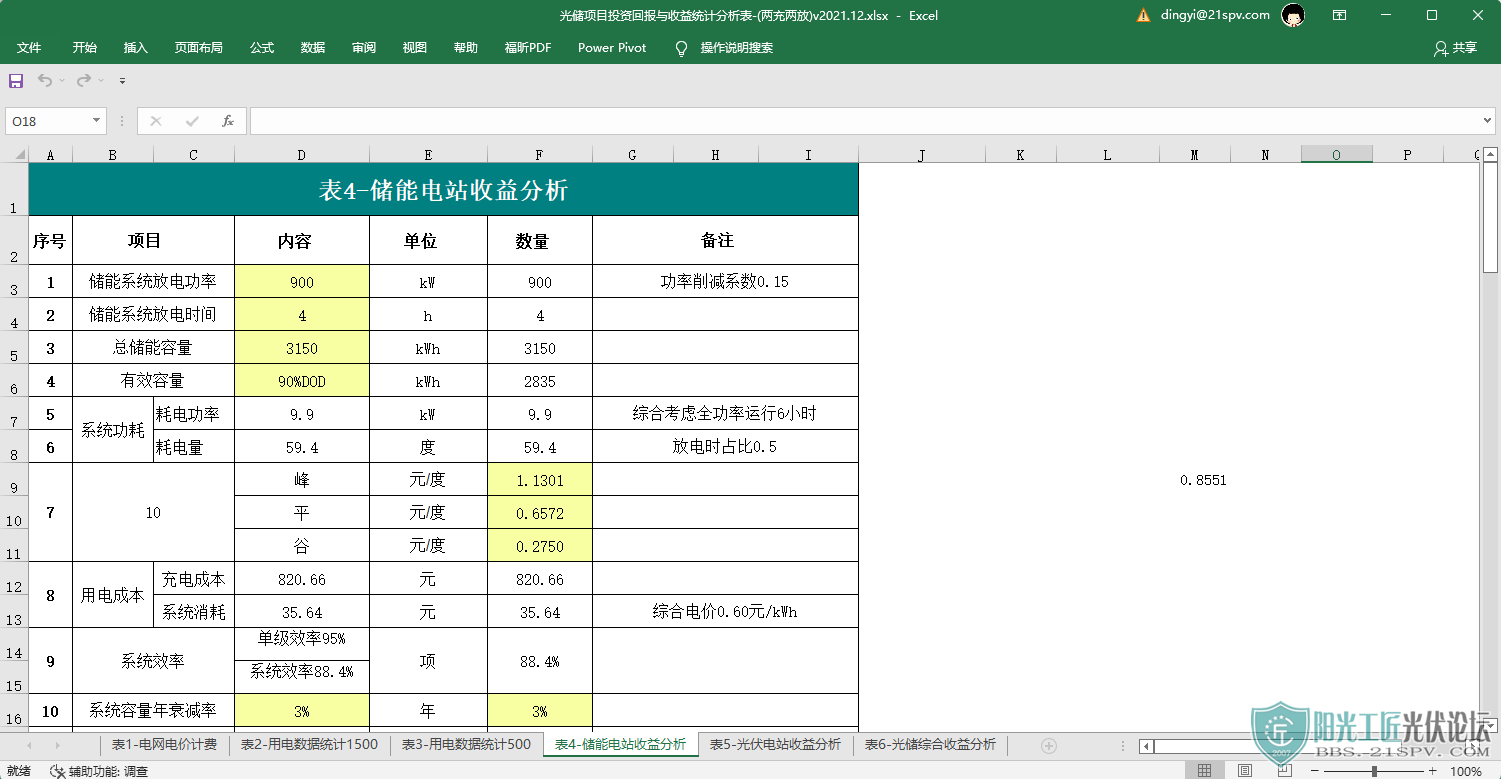Image resolution: width=1501 pixels, height=779 pixels.
Task: Select column D header
Action: [302, 155]
